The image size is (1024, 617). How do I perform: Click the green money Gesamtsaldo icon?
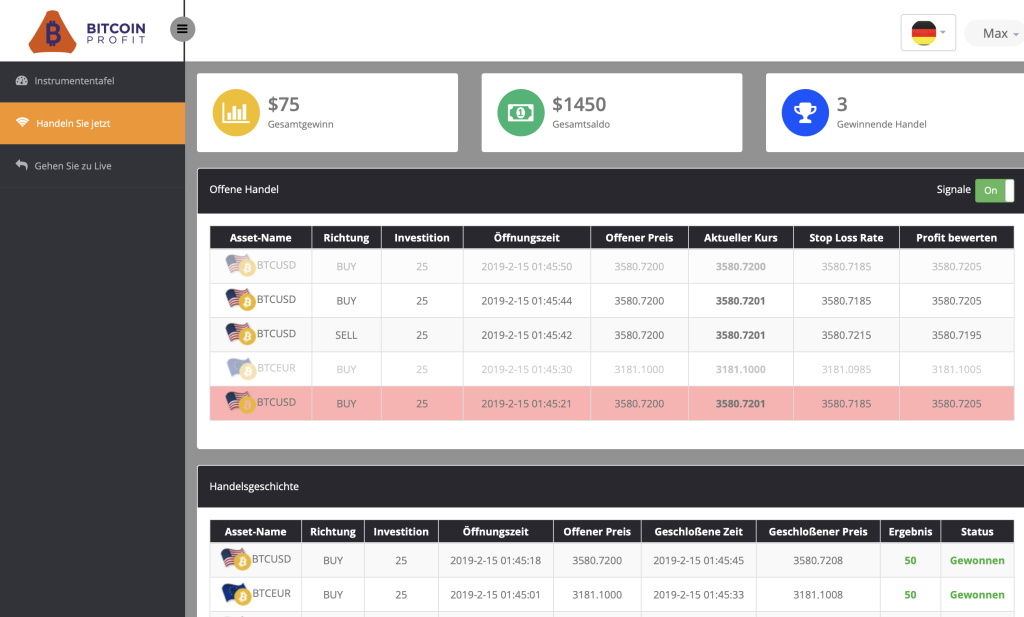(521, 112)
